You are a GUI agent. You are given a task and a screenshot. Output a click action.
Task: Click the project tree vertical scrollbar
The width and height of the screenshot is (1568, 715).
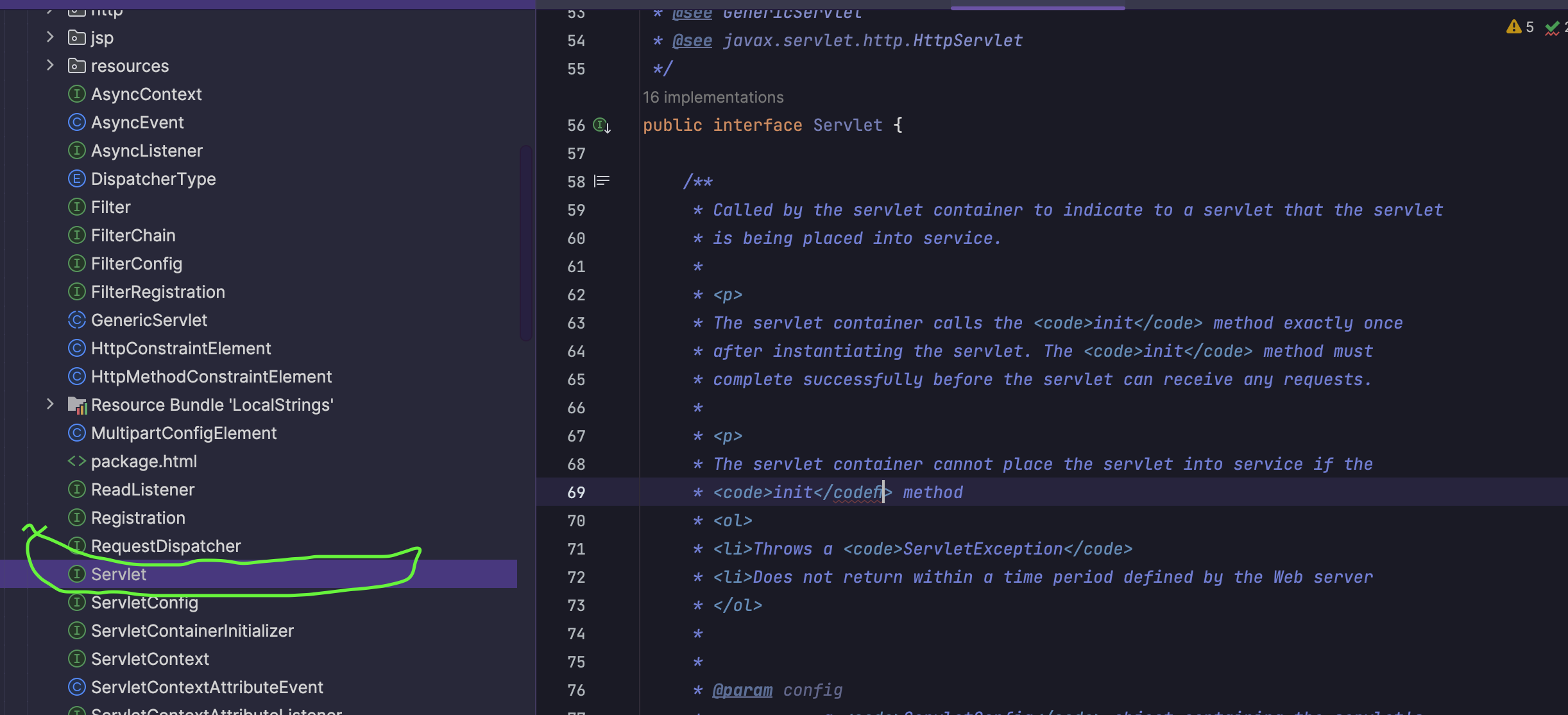pos(525,244)
